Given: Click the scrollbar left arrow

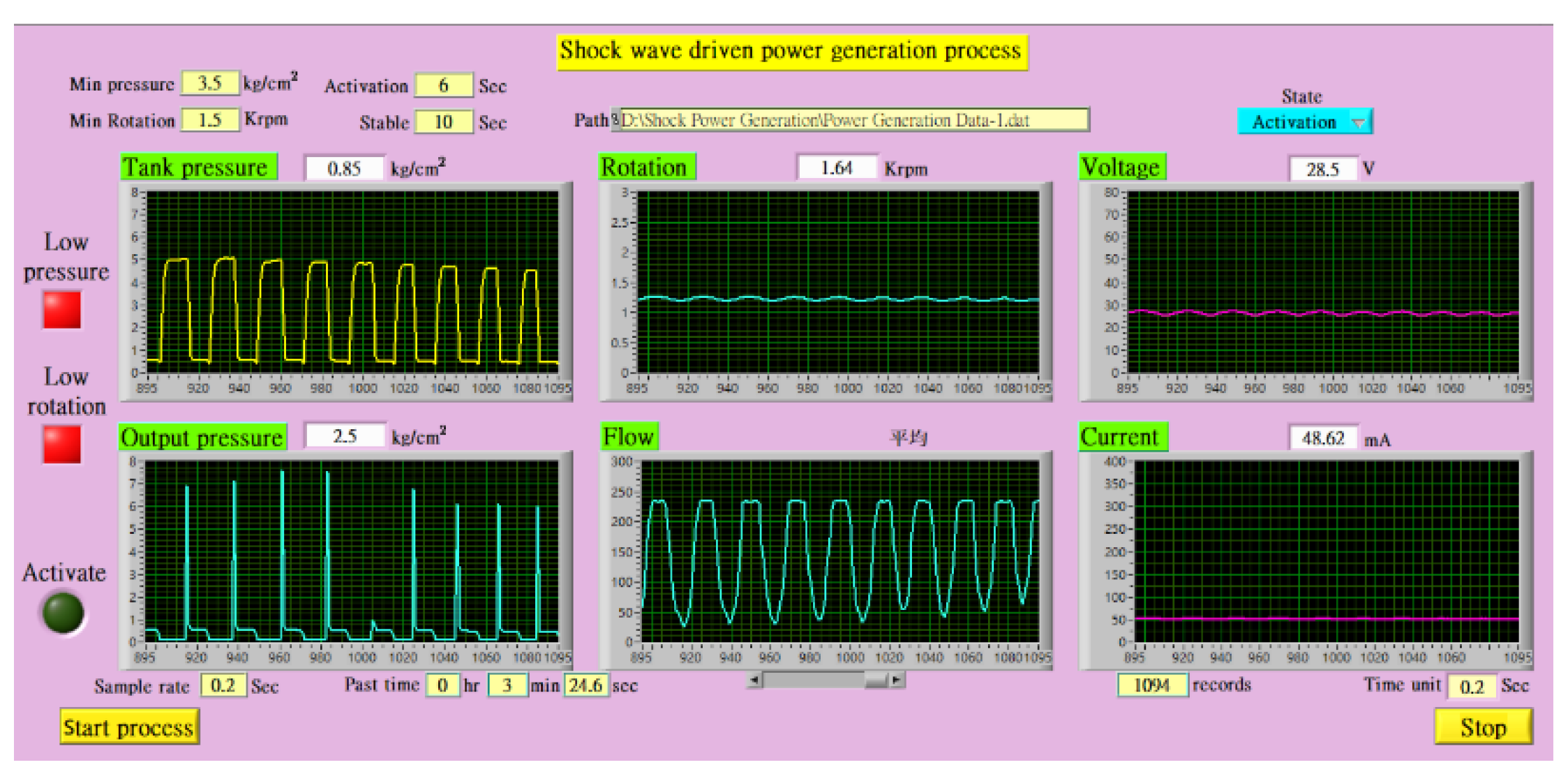Looking at the screenshot, I should tap(754, 679).
